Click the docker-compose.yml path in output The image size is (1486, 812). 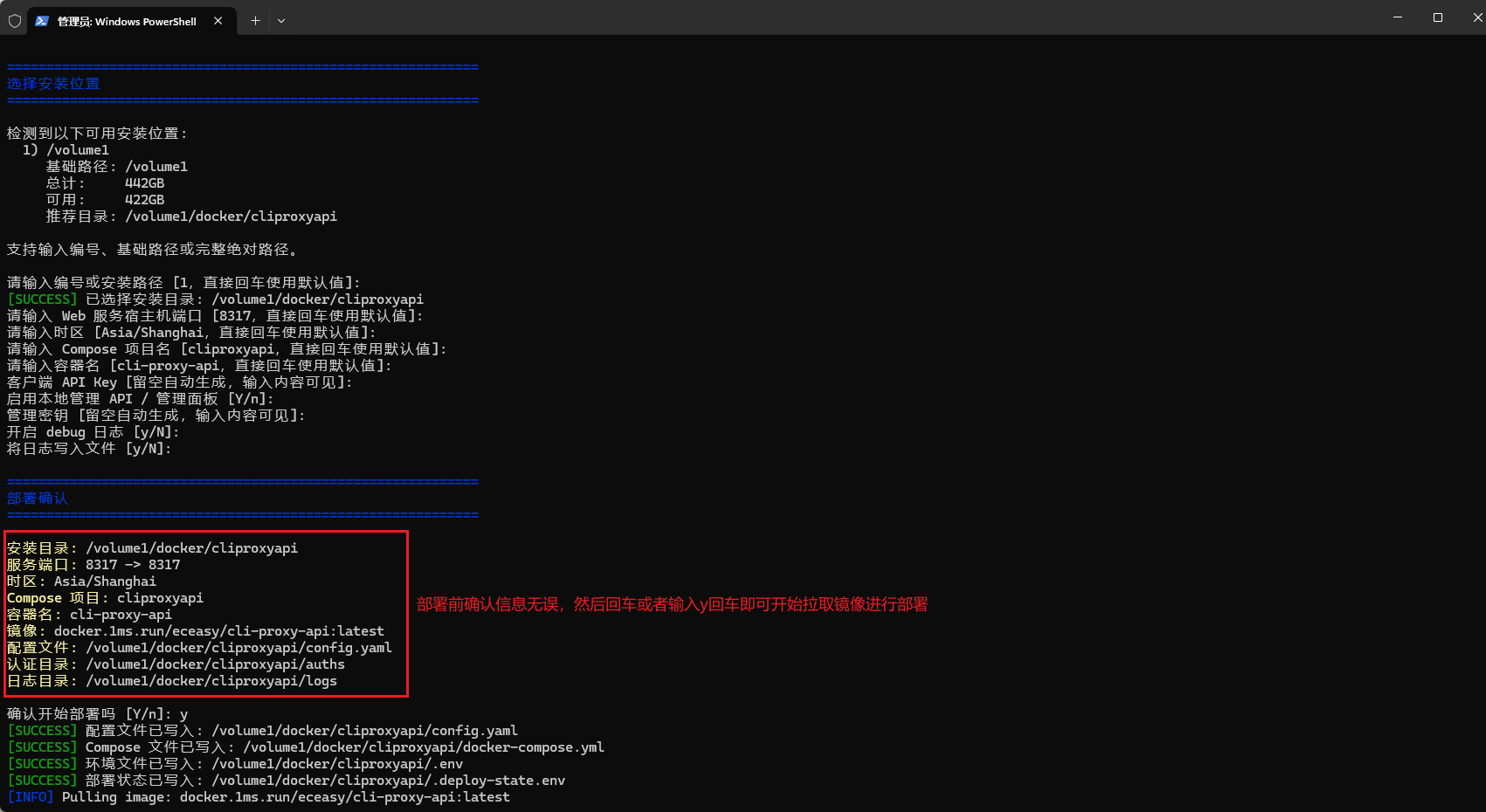pyautogui.click(x=423, y=747)
